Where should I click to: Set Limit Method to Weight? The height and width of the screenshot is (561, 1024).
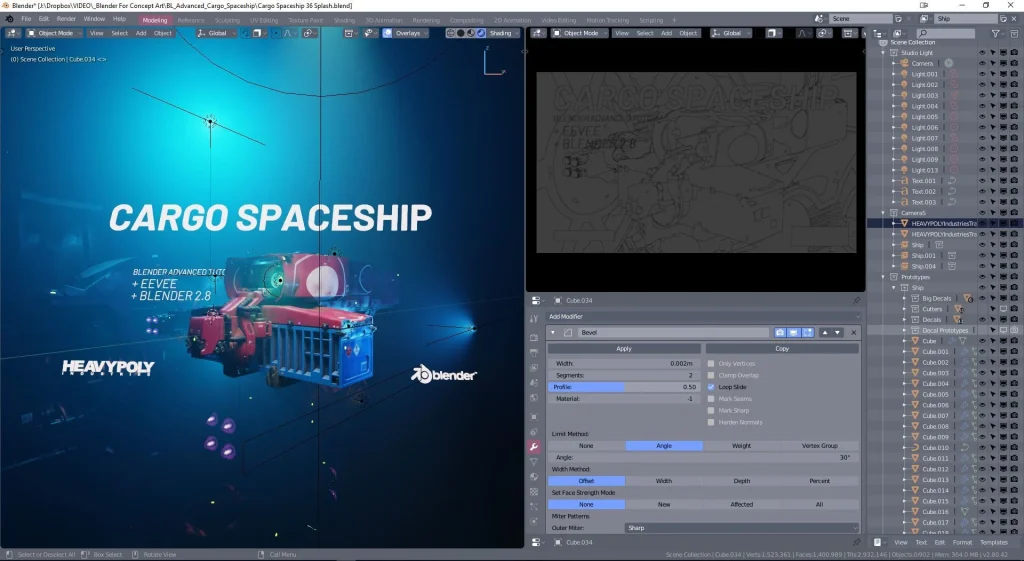[x=741, y=445]
